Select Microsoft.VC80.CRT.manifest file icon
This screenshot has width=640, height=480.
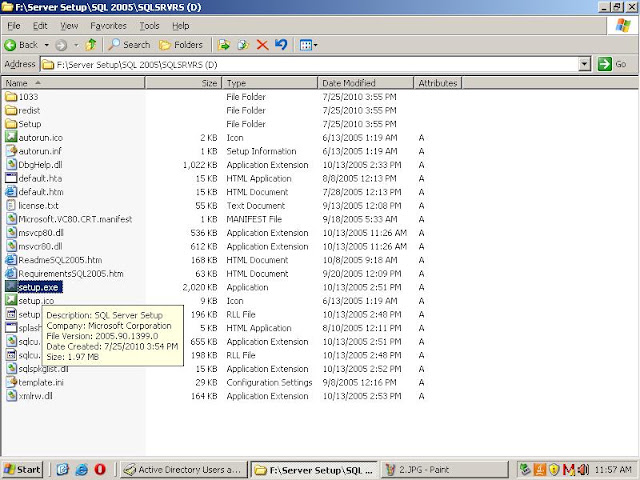(11, 219)
